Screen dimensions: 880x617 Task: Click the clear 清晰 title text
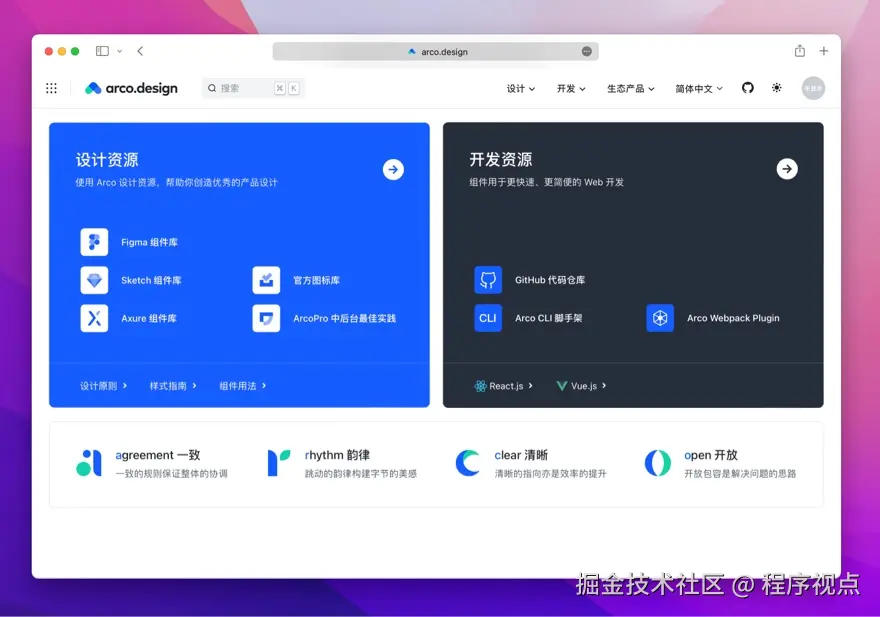click(x=521, y=455)
